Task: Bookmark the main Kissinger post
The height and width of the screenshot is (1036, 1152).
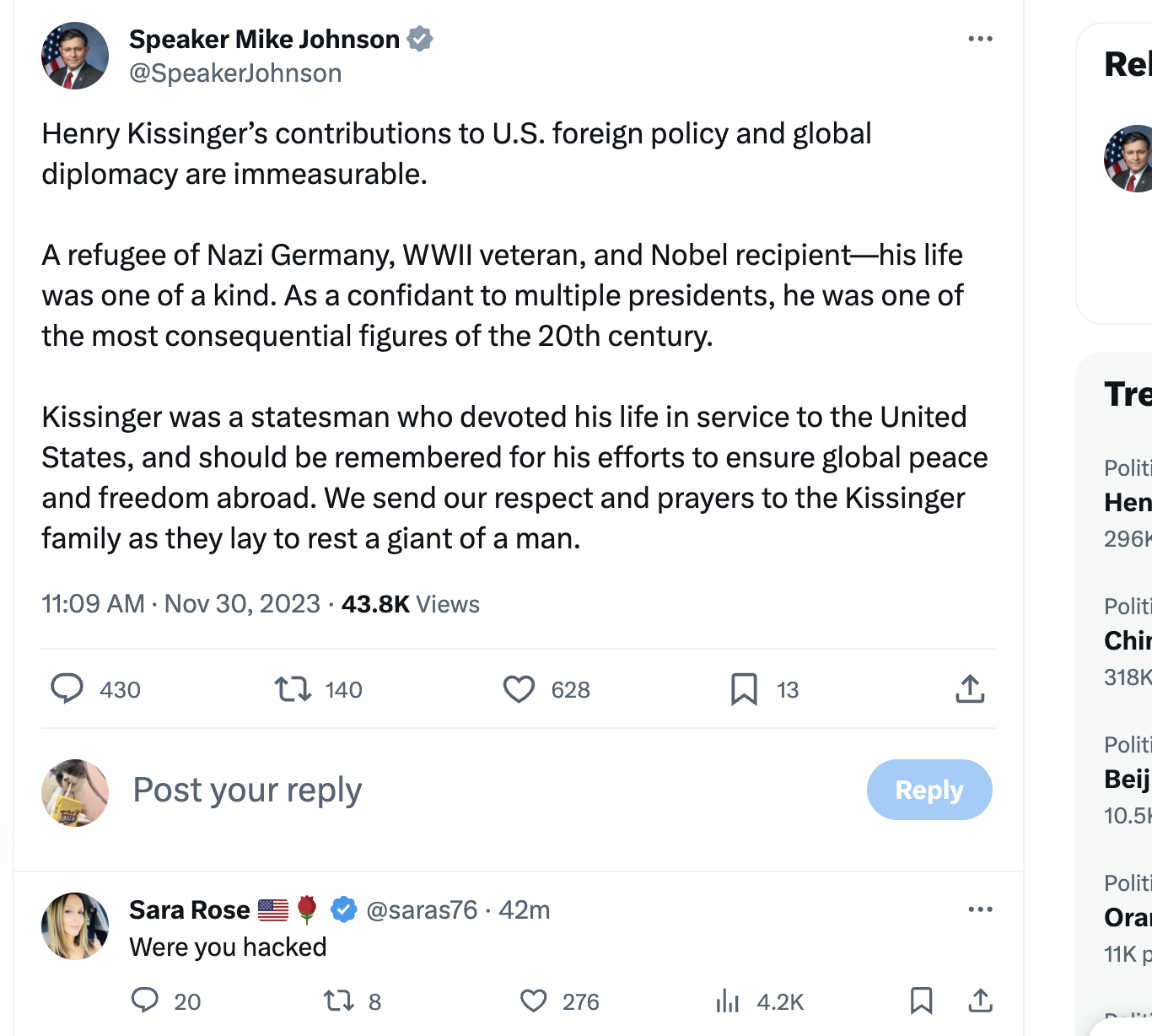Action: 744,689
